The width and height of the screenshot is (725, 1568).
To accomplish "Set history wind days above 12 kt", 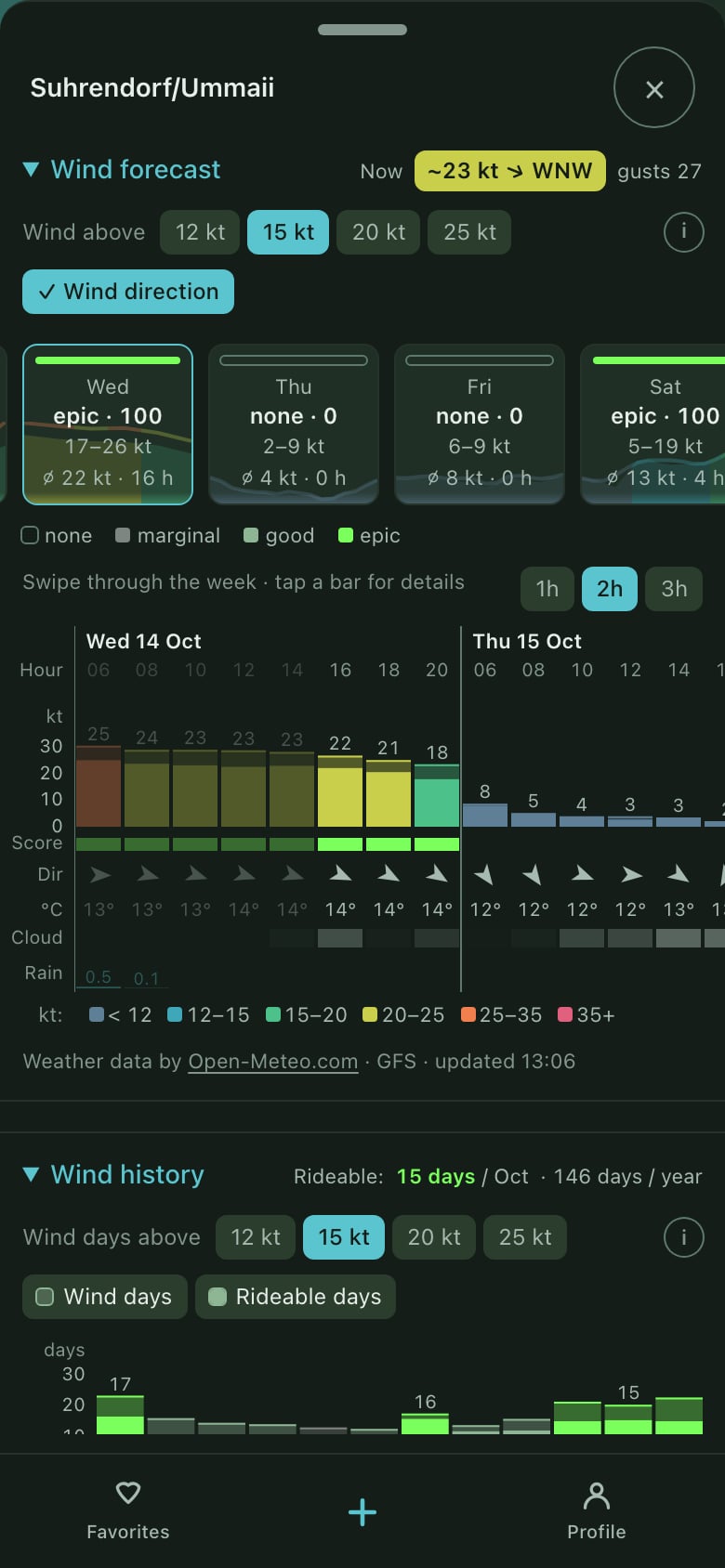I will [256, 1237].
